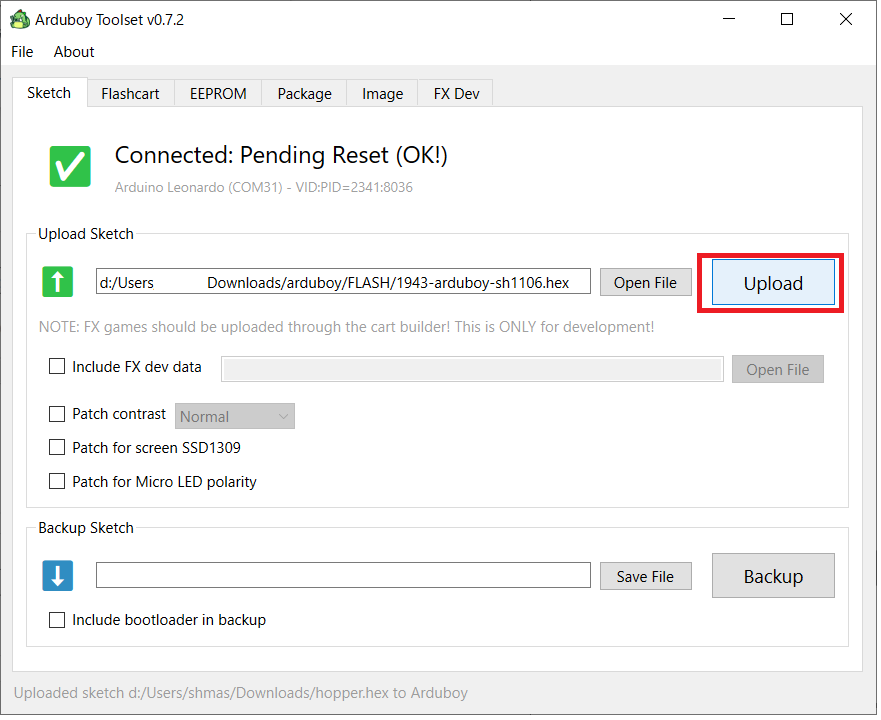The image size is (881, 720).
Task: Toggle the Patch contrast checkbox
Action: point(57,414)
